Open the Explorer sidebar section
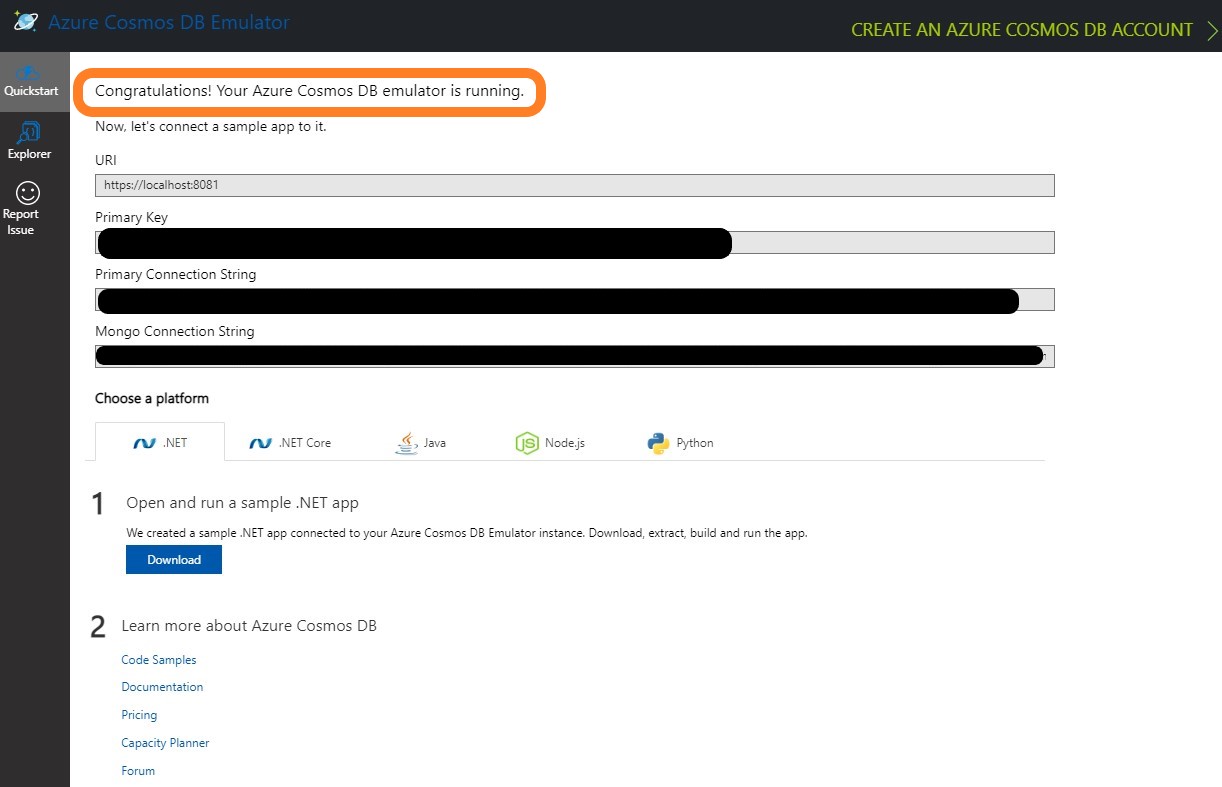The height and width of the screenshot is (787, 1222). tap(29, 142)
